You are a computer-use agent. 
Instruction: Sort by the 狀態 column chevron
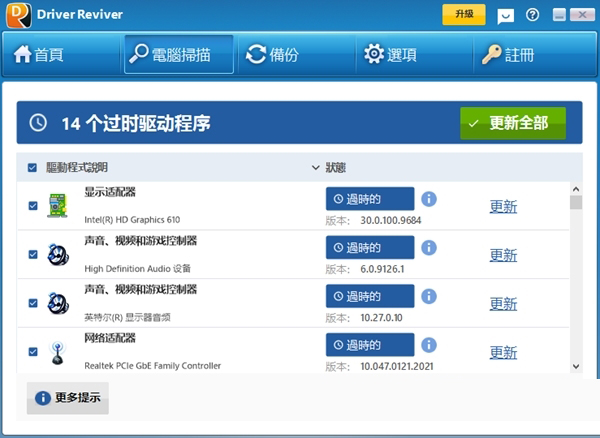315,168
